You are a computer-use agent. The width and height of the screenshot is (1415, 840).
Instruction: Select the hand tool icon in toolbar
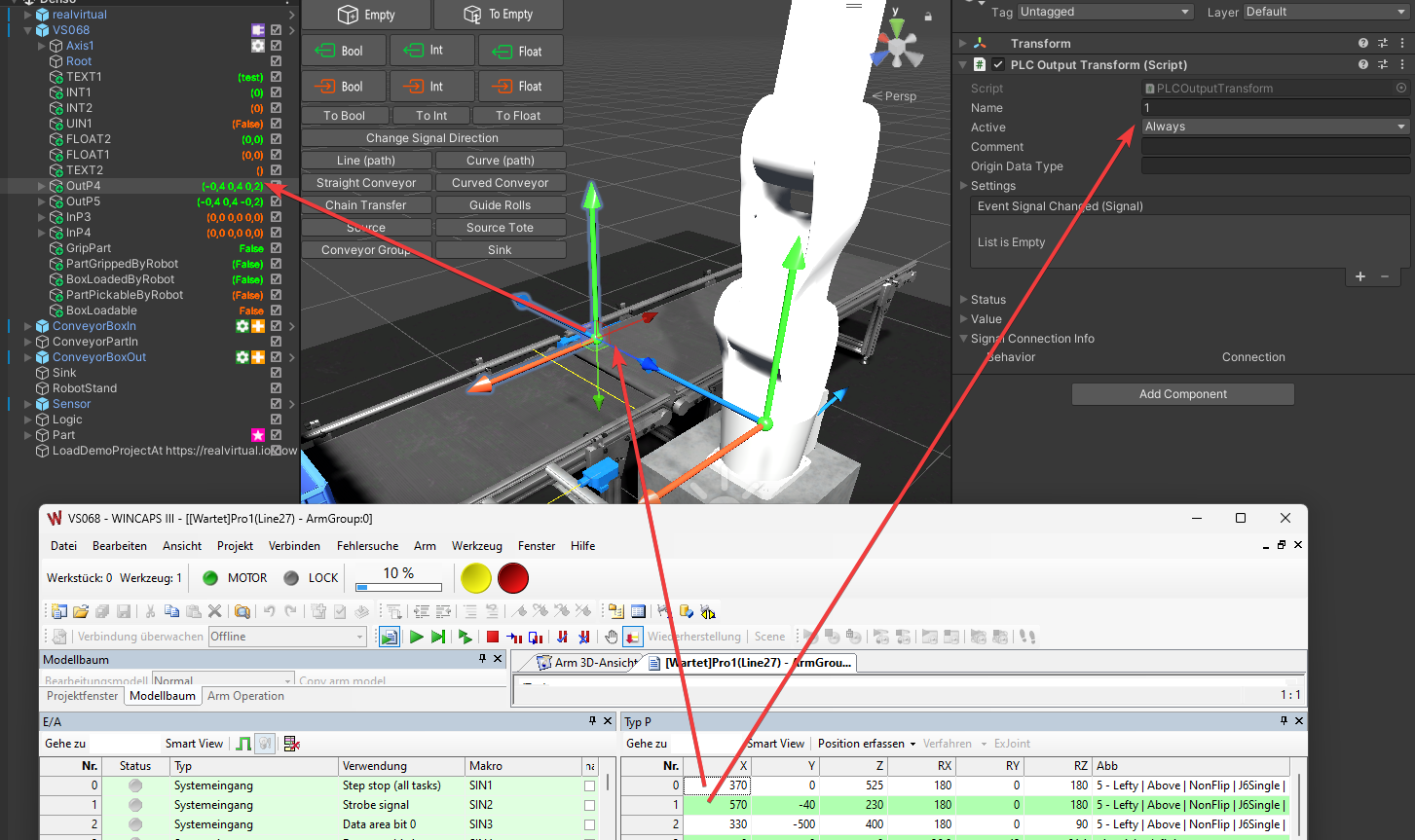pyautogui.click(x=611, y=637)
